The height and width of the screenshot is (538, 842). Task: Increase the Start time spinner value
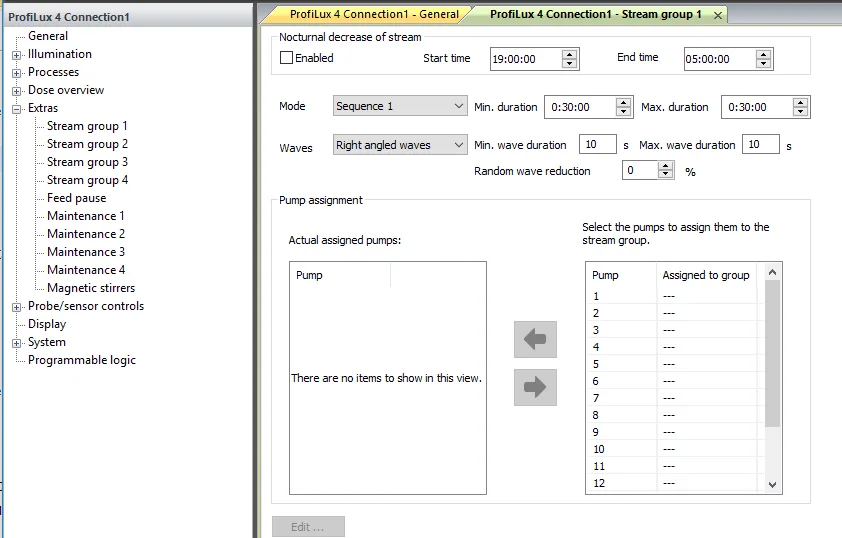(x=569, y=54)
